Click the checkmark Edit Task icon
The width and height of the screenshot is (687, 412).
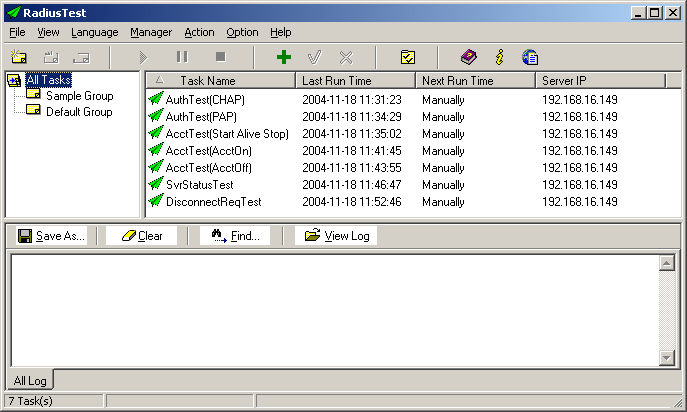315,57
